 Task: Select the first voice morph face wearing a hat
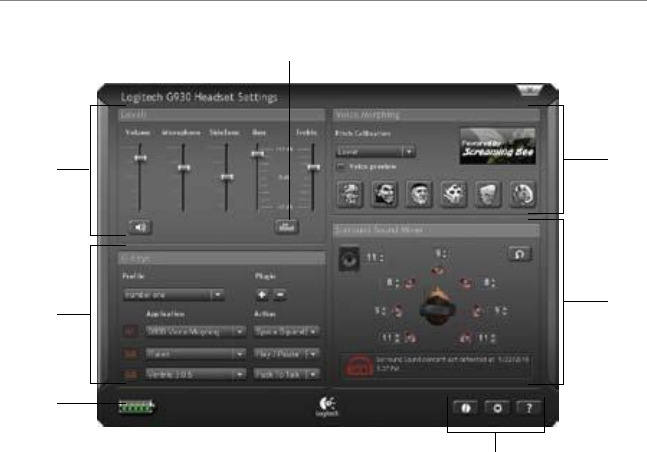click(x=350, y=194)
